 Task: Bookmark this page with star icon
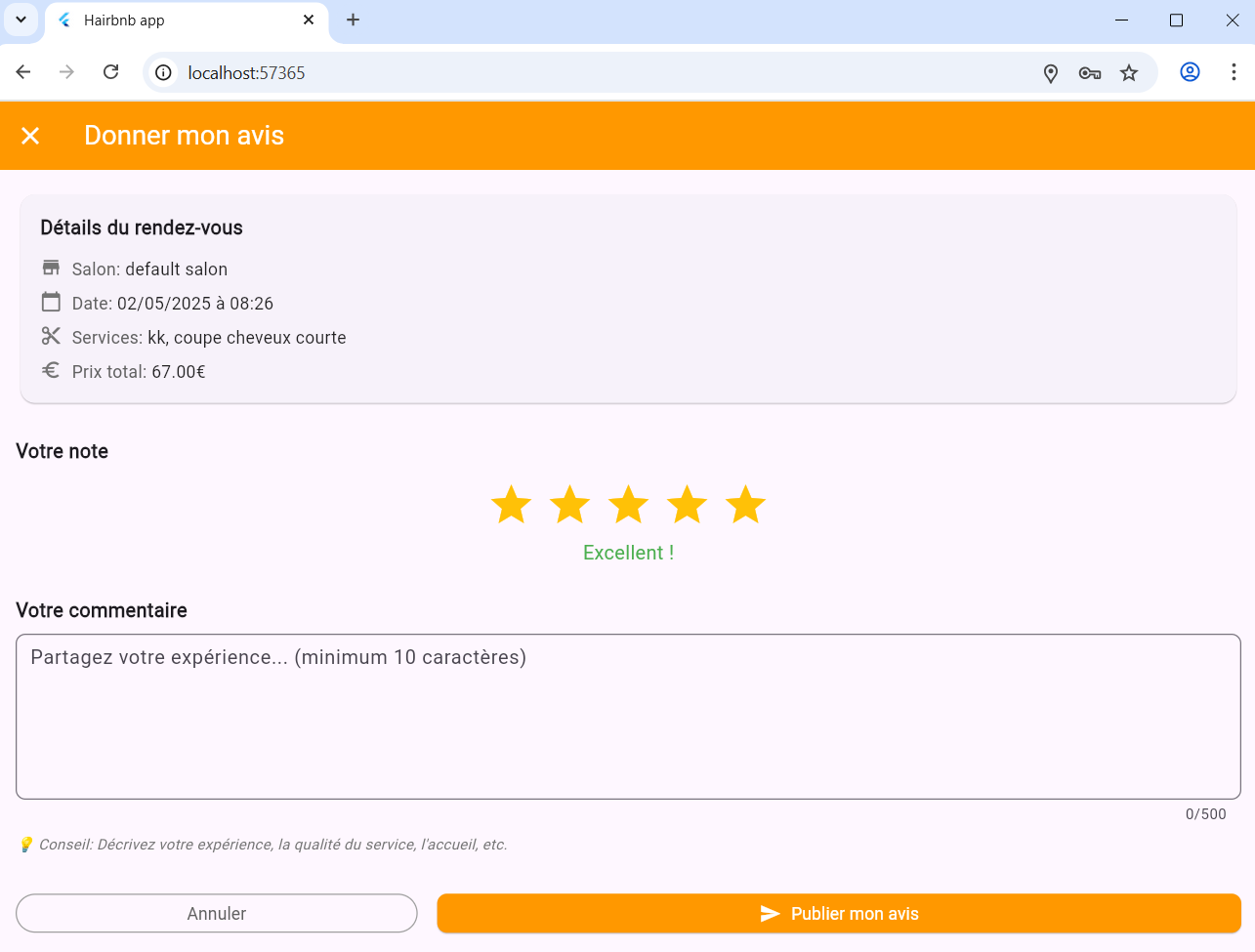(1129, 73)
